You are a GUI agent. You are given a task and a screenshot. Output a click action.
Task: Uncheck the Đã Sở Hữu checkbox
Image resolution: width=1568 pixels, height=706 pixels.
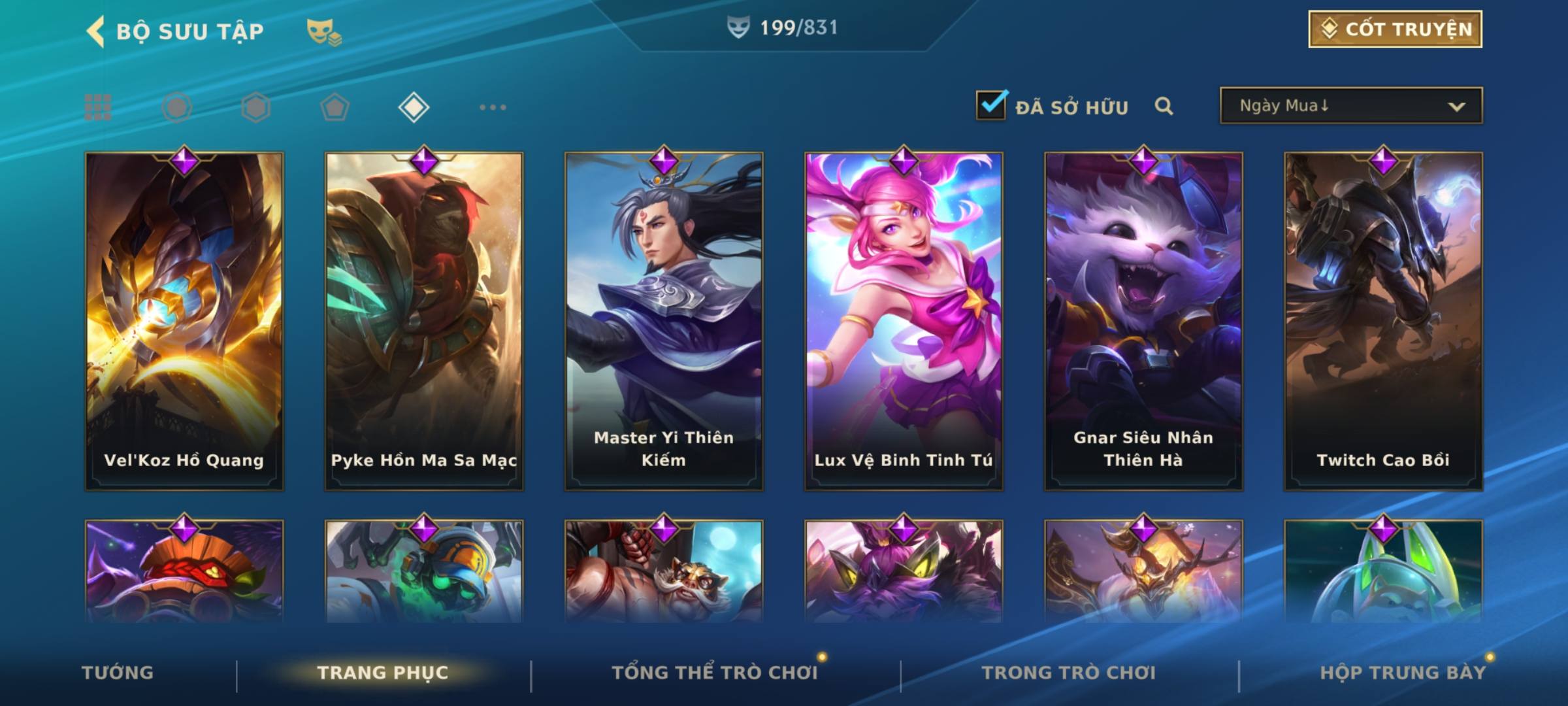coord(991,105)
